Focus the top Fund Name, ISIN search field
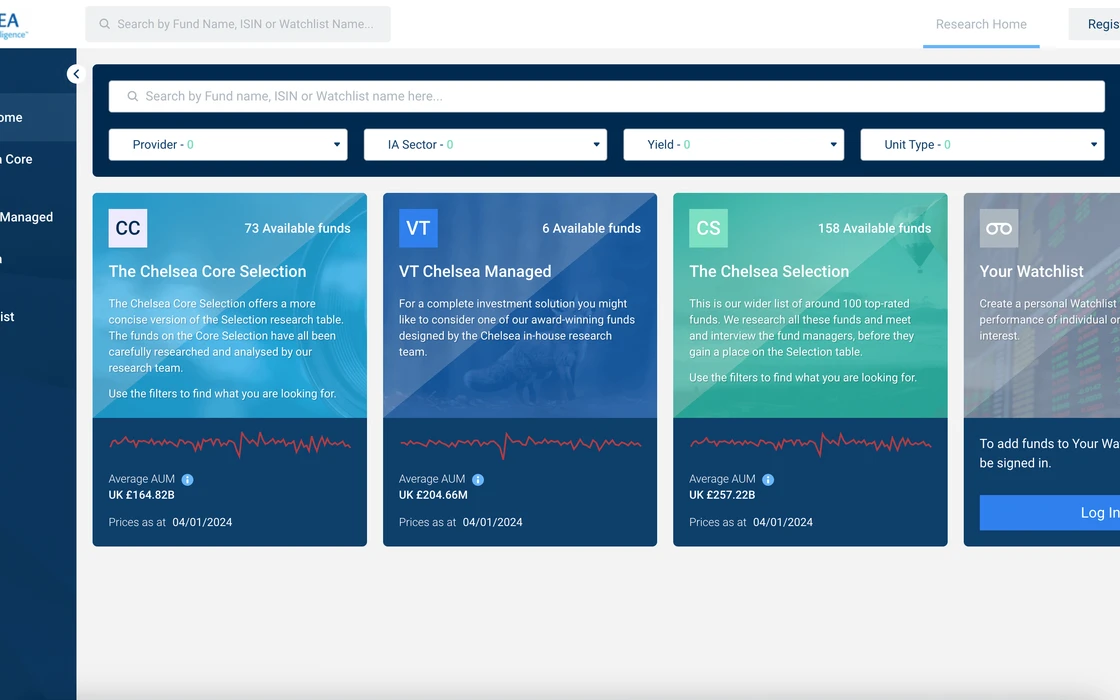Image resolution: width=1120 pixels, height=700 pixels. (238, 24)
